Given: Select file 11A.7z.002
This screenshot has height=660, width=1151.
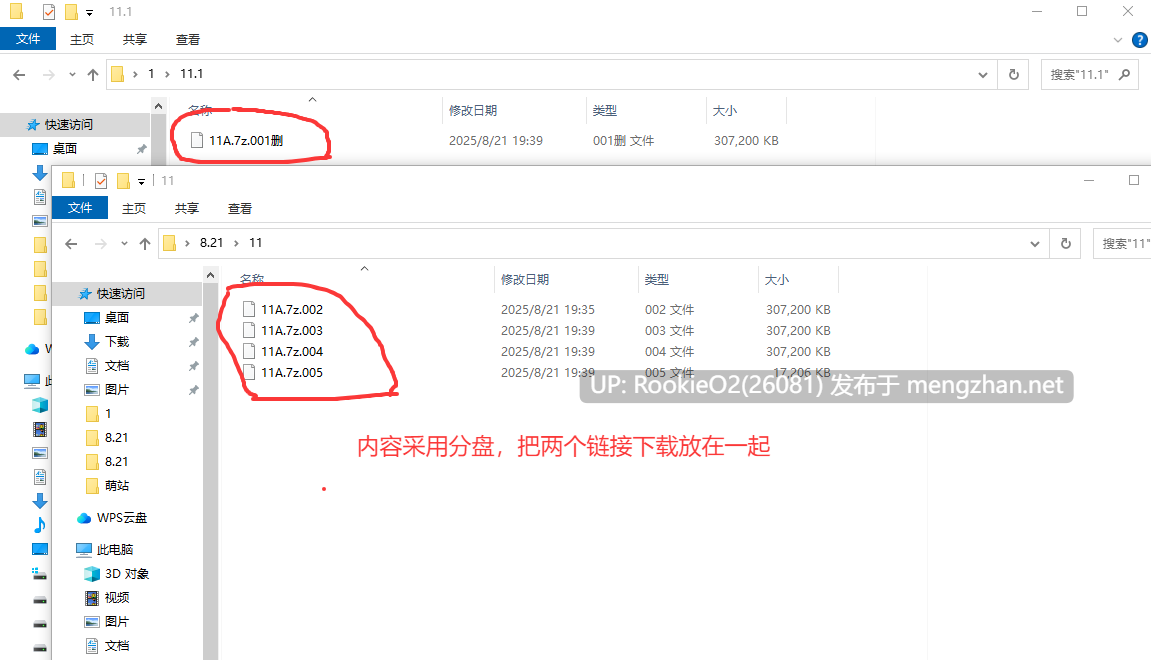Looking at the screenshot, I should tap(291, 310).
